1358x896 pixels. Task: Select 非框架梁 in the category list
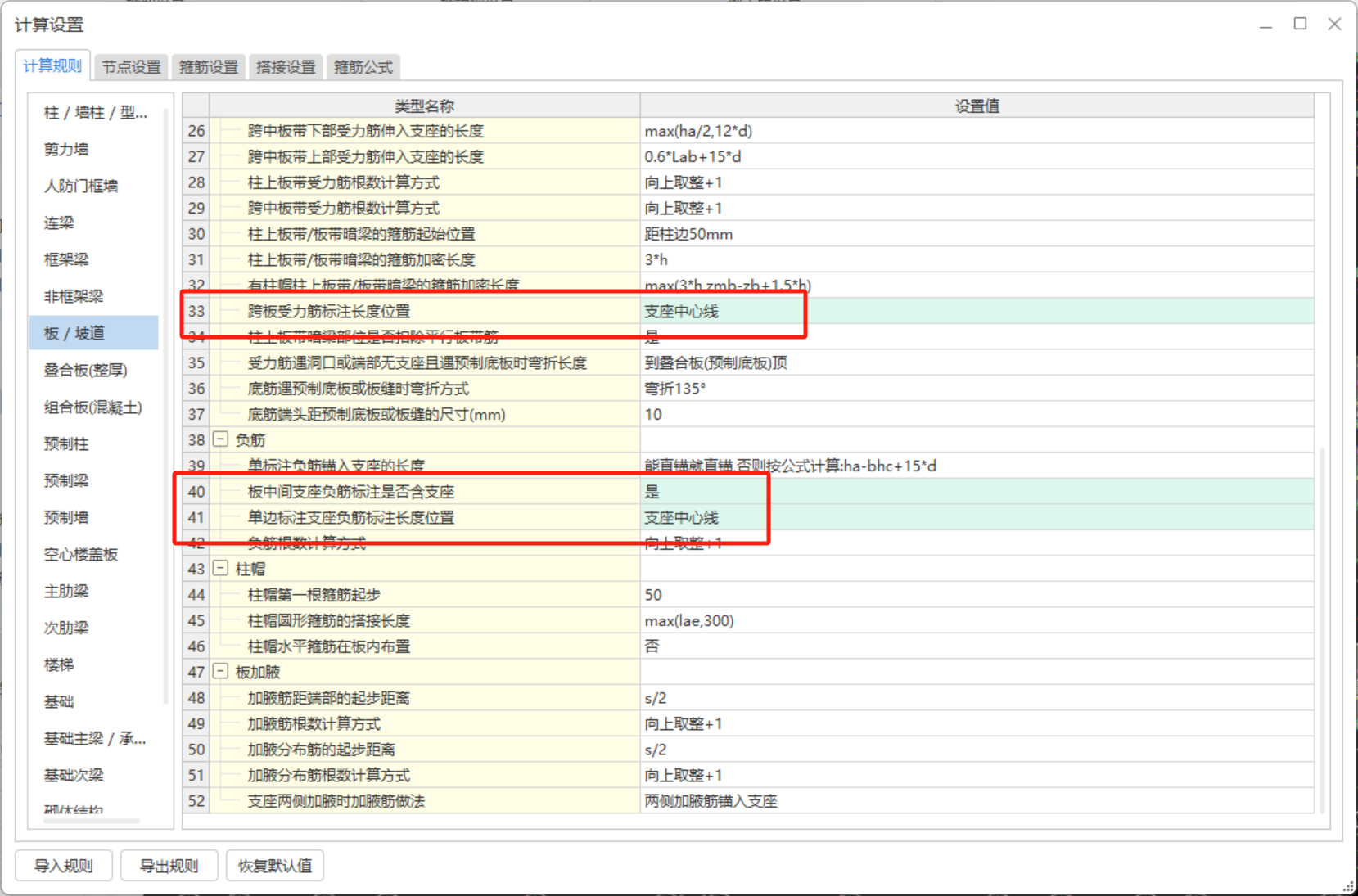pyautogui.click(x=95, y=297)
